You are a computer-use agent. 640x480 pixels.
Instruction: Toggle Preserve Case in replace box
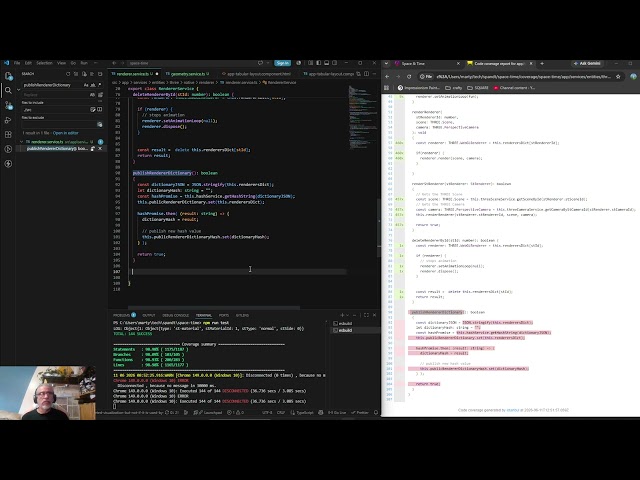[x=92, y=95]
